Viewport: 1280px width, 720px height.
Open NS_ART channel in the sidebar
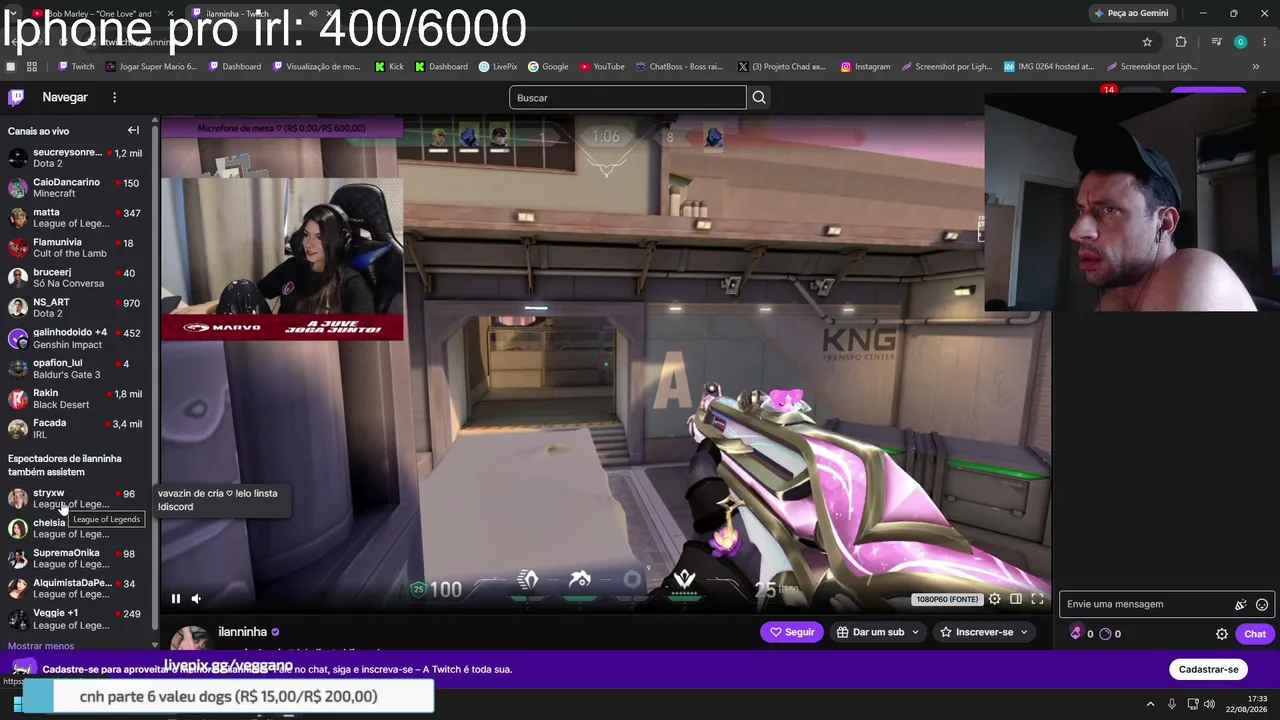75,308
